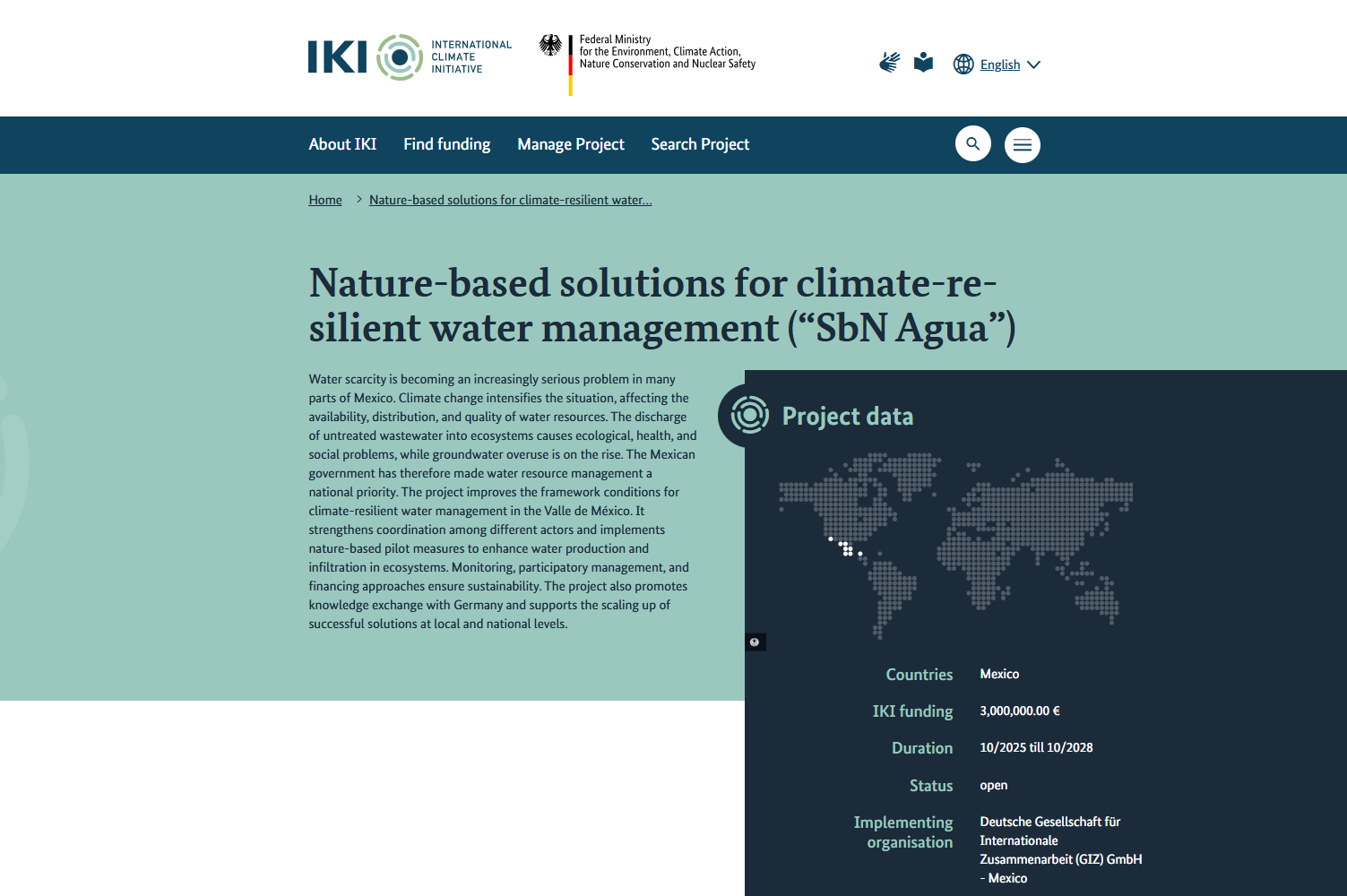Click the Federal Ministry eagle logo
The width and height of the screenshot is (1347, 896).
pos(550,46)
